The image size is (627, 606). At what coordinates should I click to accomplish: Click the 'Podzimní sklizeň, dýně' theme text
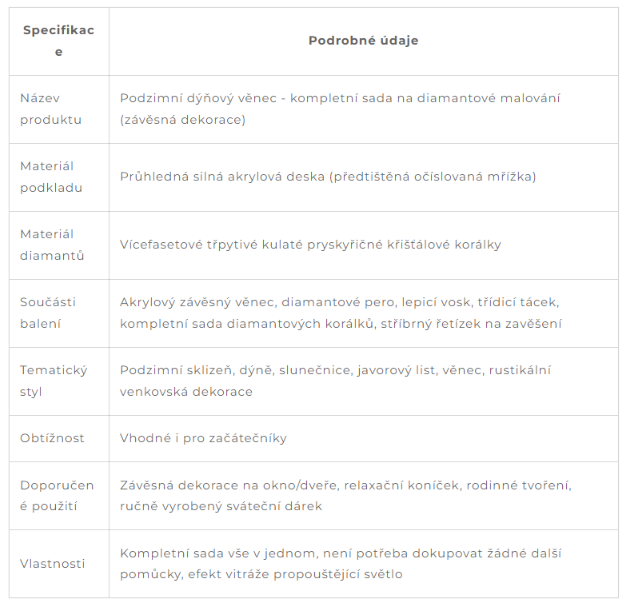[197, 370]
